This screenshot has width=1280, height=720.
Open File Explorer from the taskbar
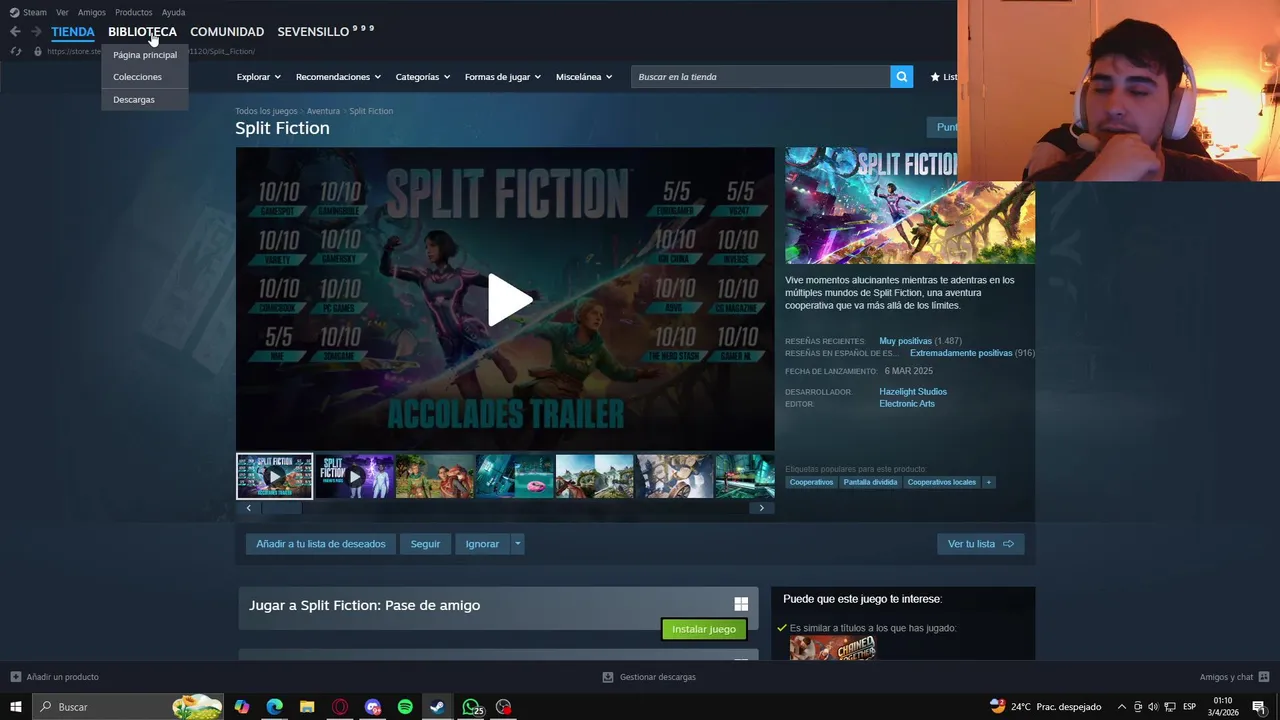pyautogui.click(x=307, y=707)
